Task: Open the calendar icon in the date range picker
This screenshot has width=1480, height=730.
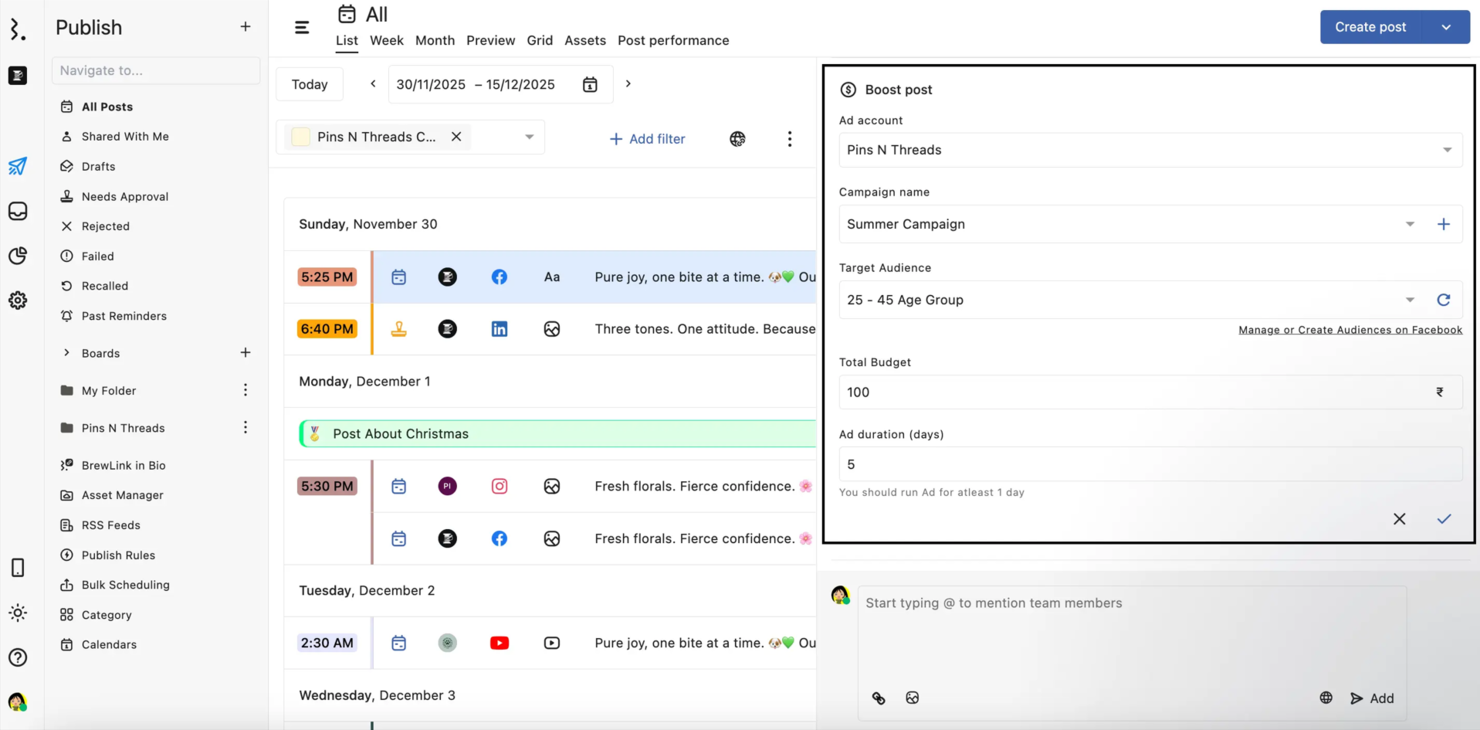Action: [x=589, y=84]
